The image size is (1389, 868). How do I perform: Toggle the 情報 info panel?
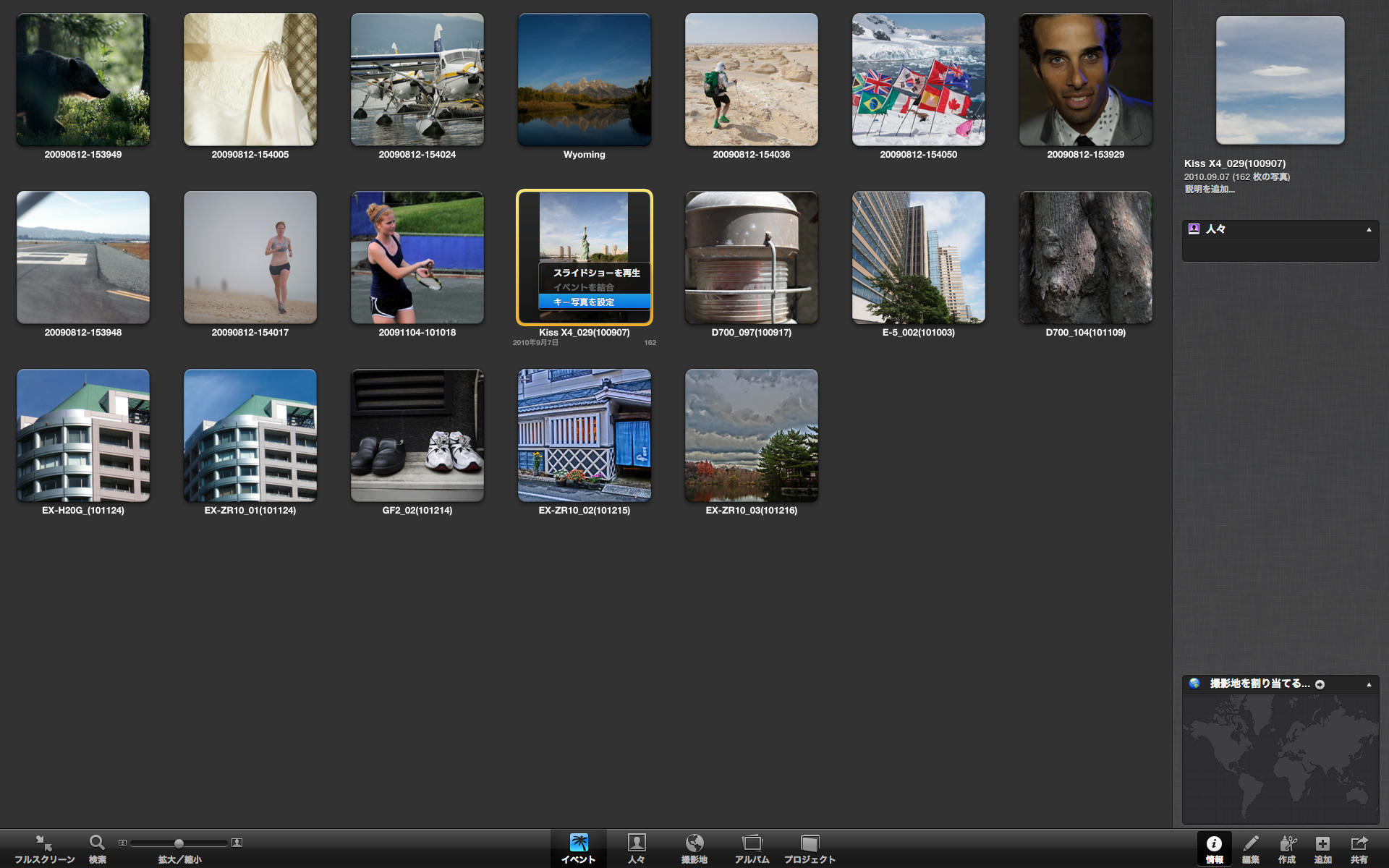[1214, 843]
